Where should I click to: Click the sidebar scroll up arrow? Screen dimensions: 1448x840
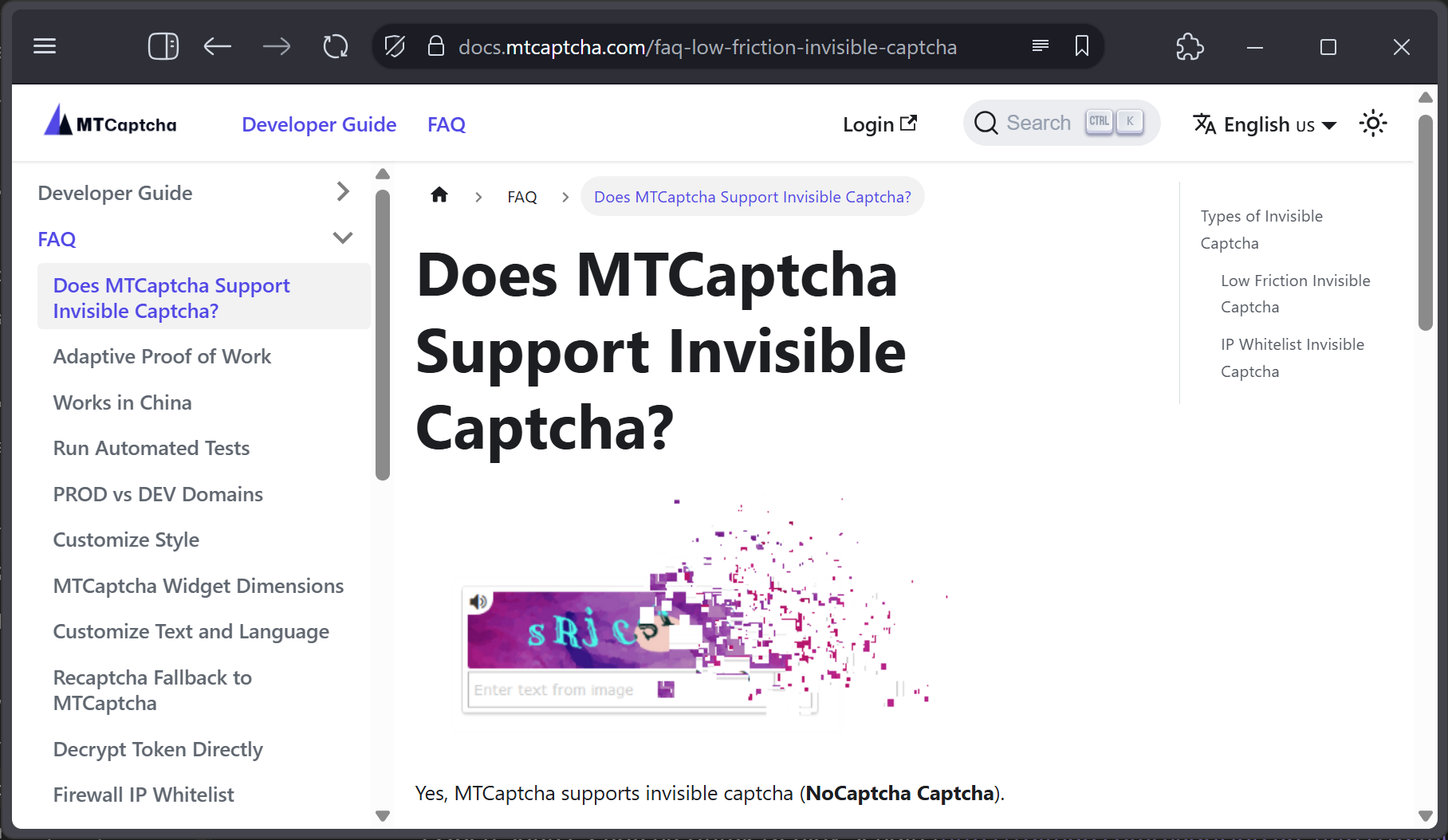(x=383, y=174)
